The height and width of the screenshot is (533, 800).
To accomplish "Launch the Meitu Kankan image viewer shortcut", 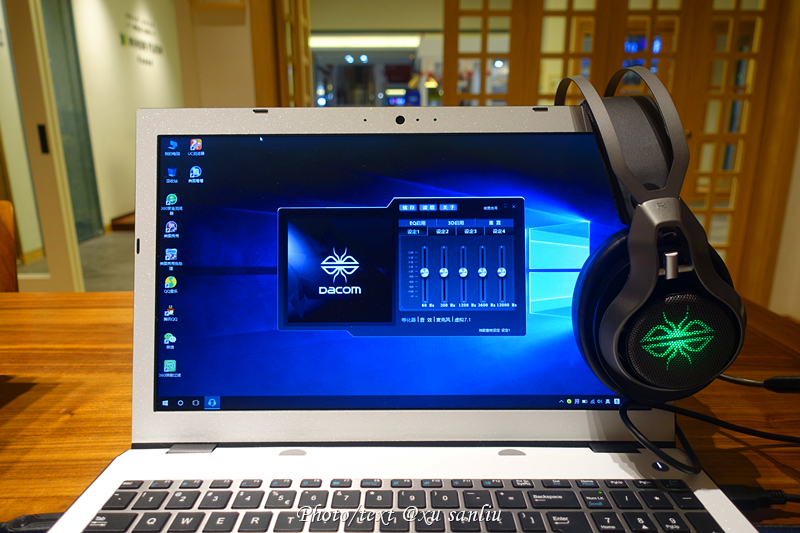I will click(196, 175).
